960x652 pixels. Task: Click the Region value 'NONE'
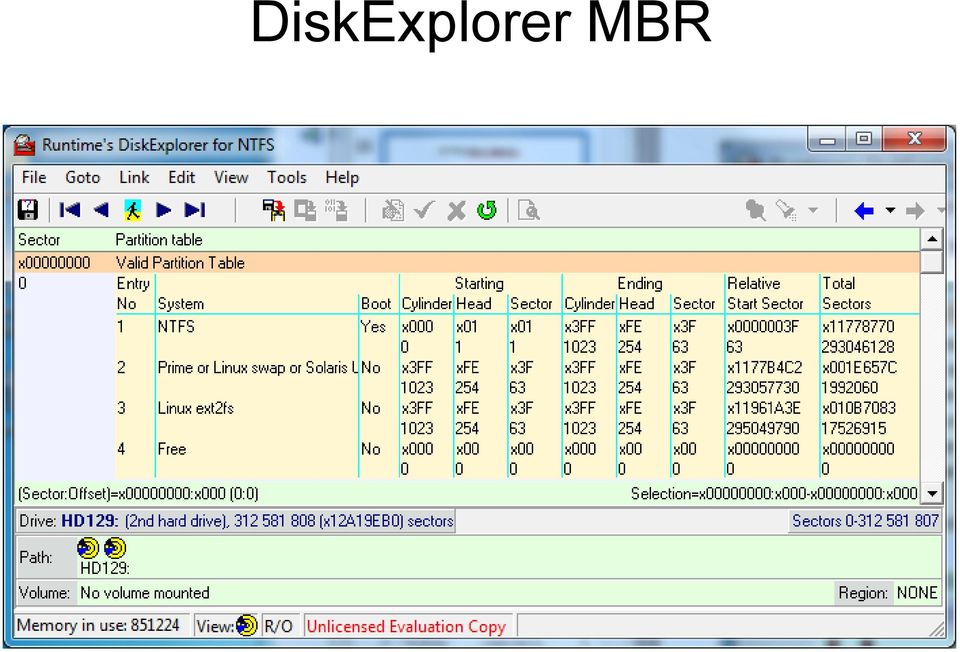[x=917, y=593]
